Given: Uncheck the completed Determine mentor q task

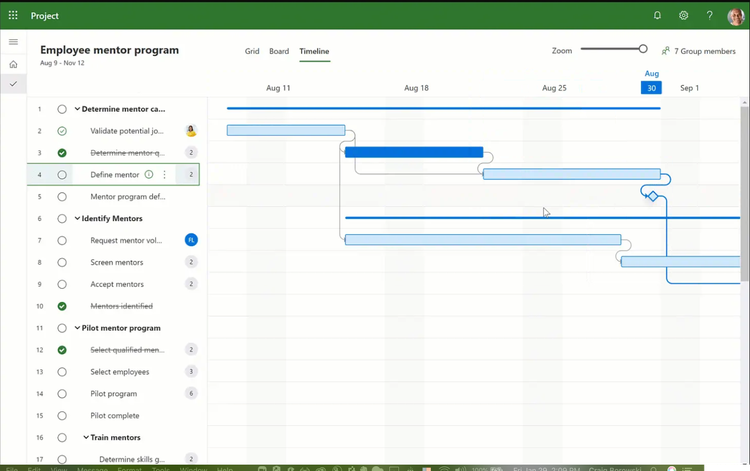Looking at the screenshot, I should pos(62,153).
